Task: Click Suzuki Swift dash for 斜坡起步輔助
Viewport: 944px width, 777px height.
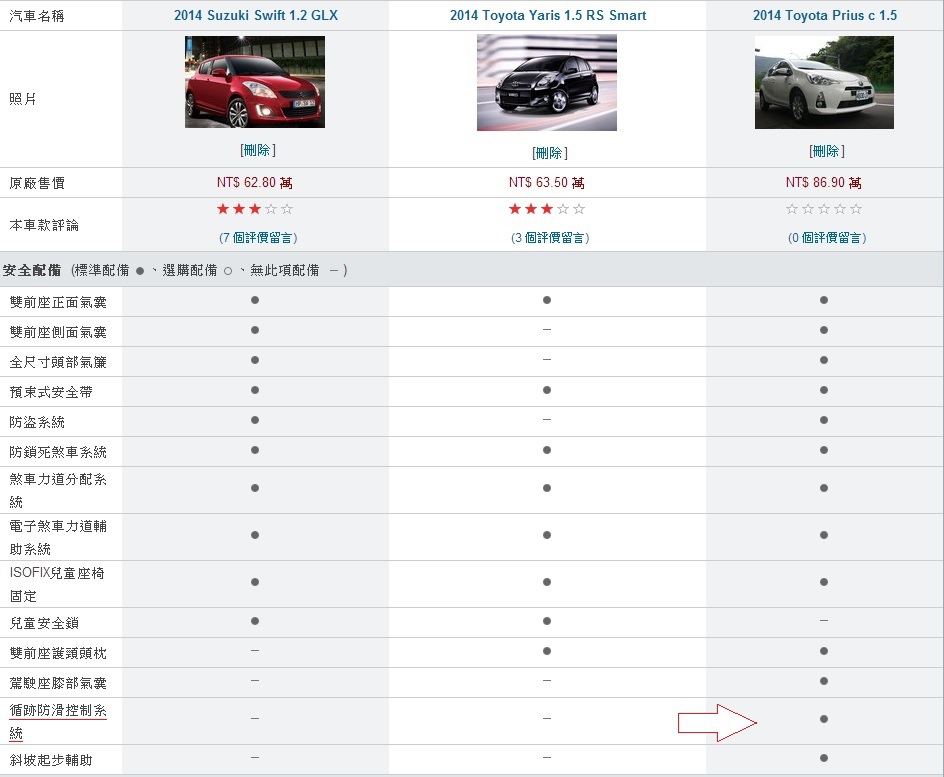Action: click(x=255, y=758)
